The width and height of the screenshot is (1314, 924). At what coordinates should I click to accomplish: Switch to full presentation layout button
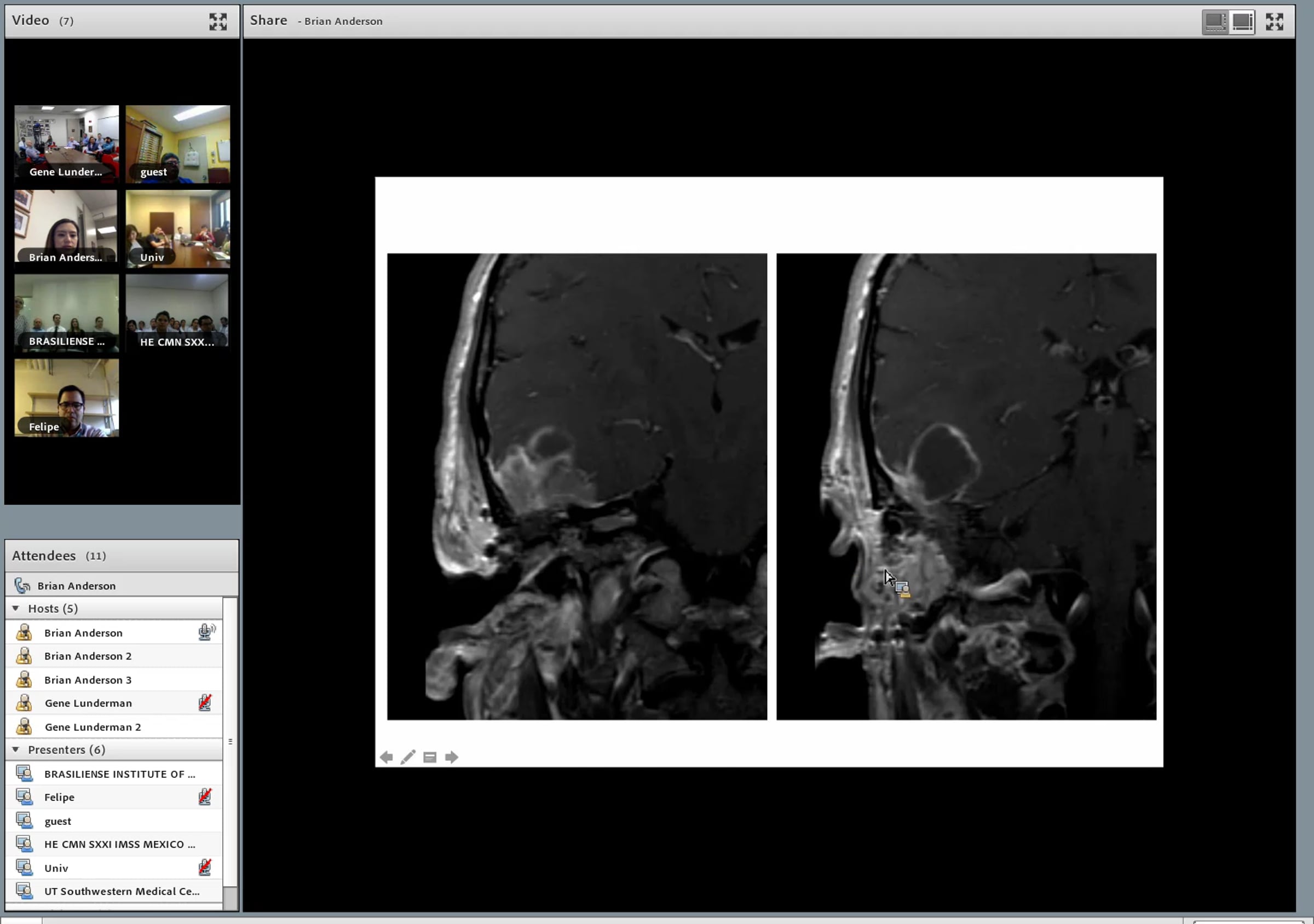tap(1242, 22)
